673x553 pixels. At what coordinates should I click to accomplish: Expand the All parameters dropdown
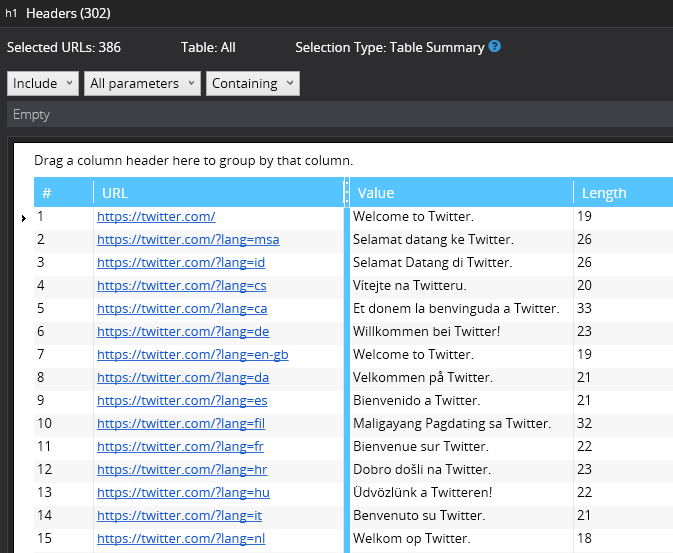point(142,84)
